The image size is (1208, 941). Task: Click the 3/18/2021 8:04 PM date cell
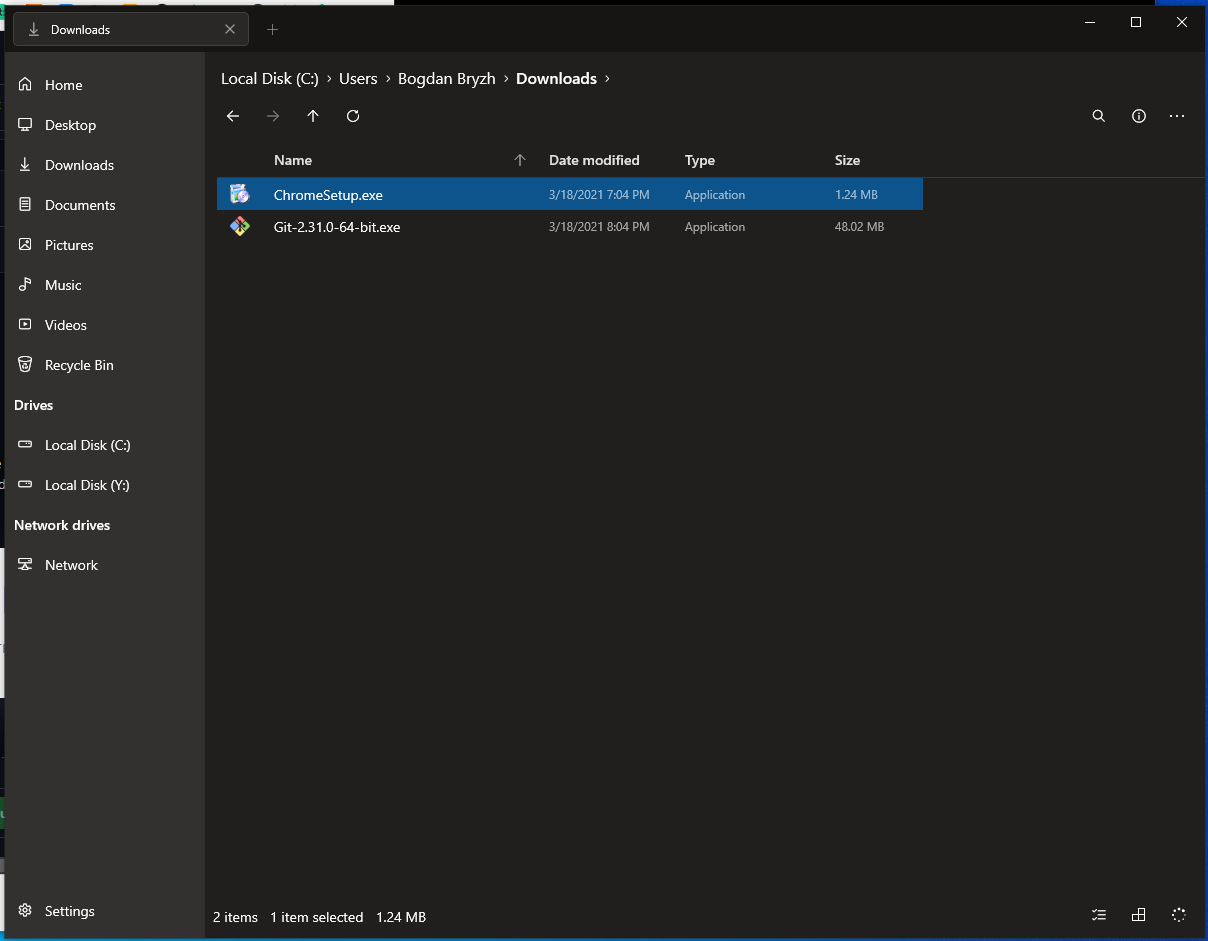pos(599,227)
